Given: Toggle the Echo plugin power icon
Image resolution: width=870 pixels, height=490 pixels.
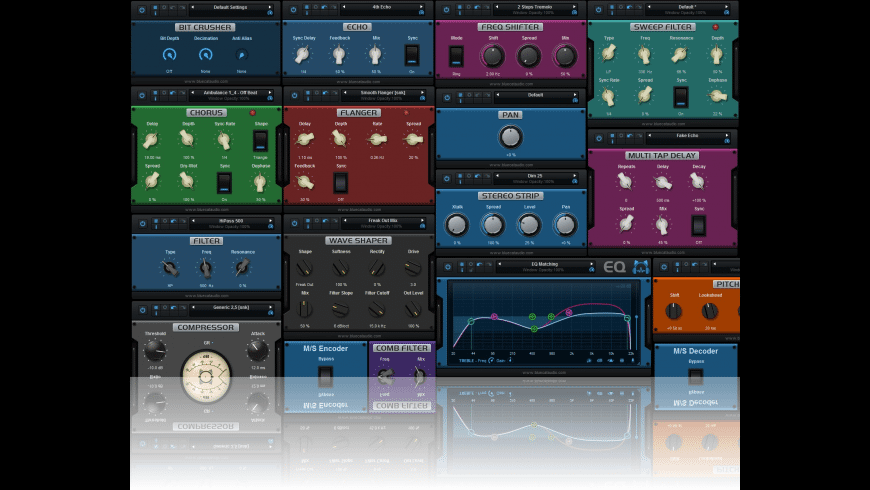Looking at the screenshot, I should 294,9.
